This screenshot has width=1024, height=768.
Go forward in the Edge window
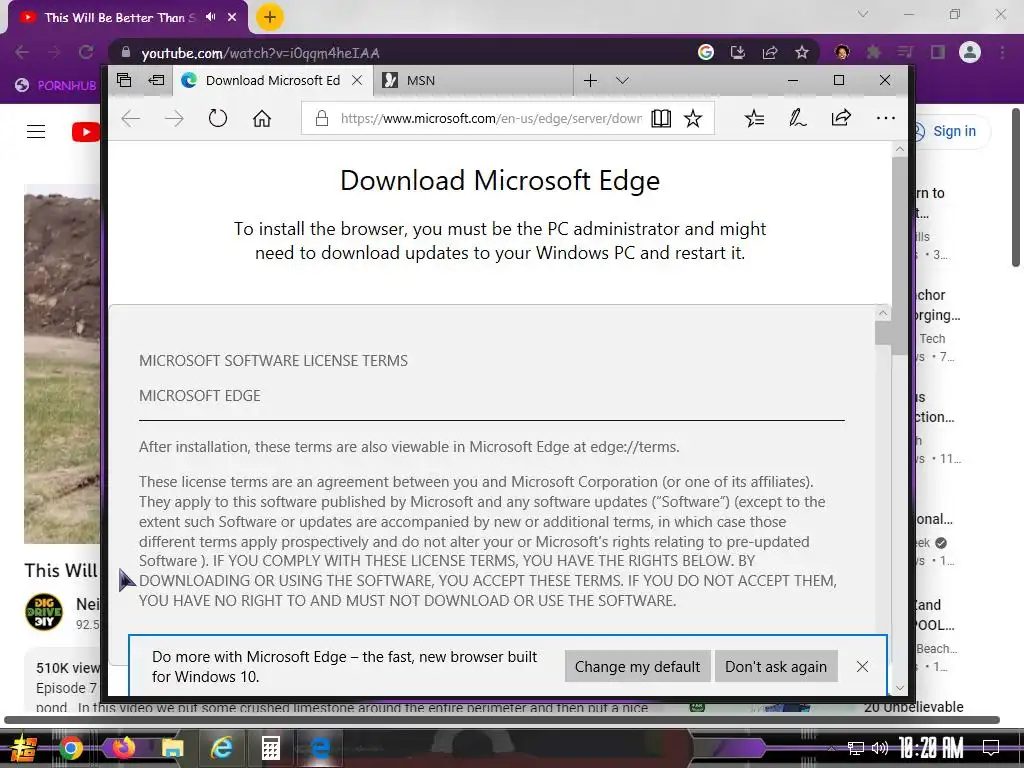(x=174, y=118)
